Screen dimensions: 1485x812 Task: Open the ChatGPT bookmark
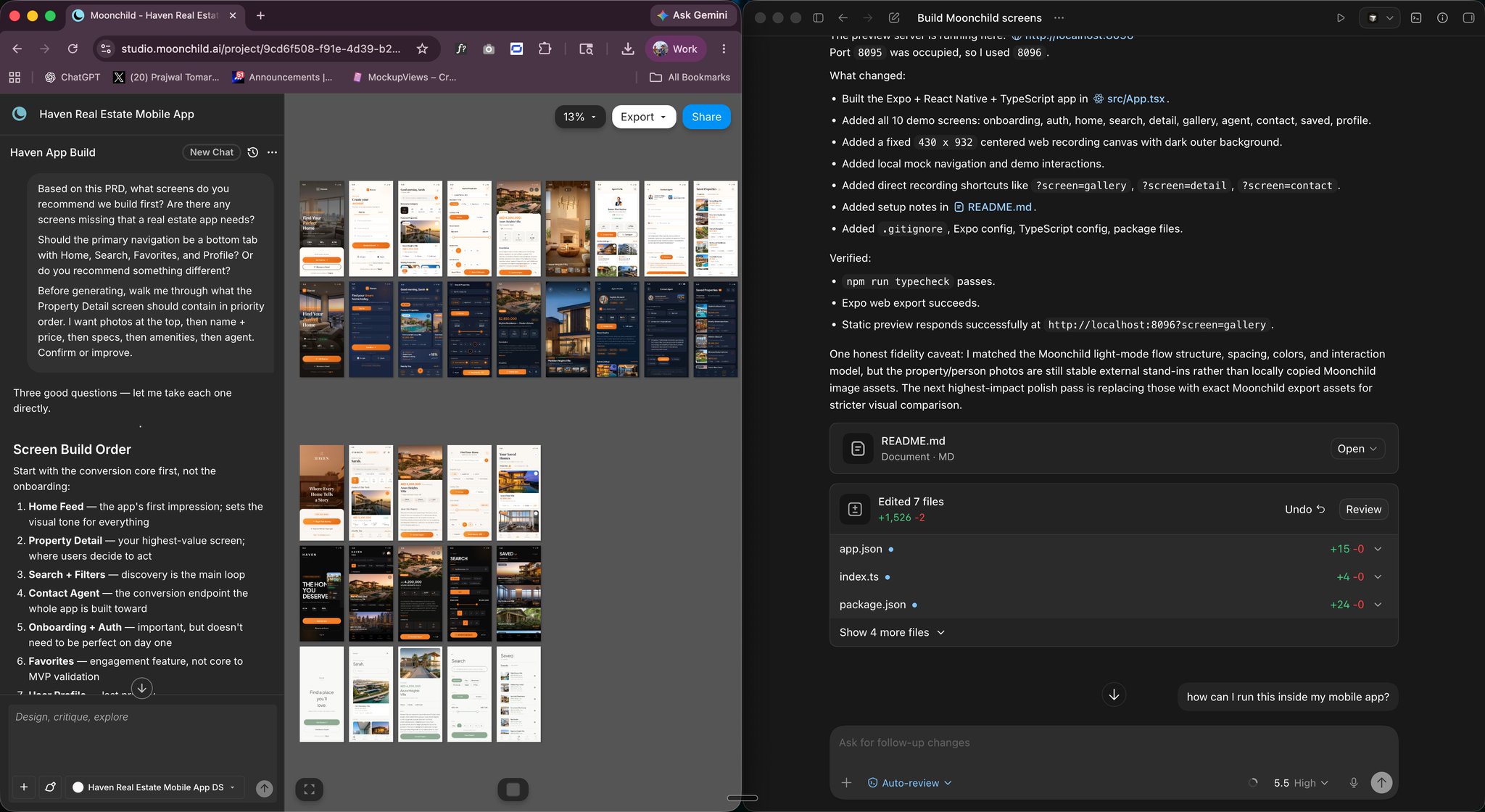click(x=73, y=77)
